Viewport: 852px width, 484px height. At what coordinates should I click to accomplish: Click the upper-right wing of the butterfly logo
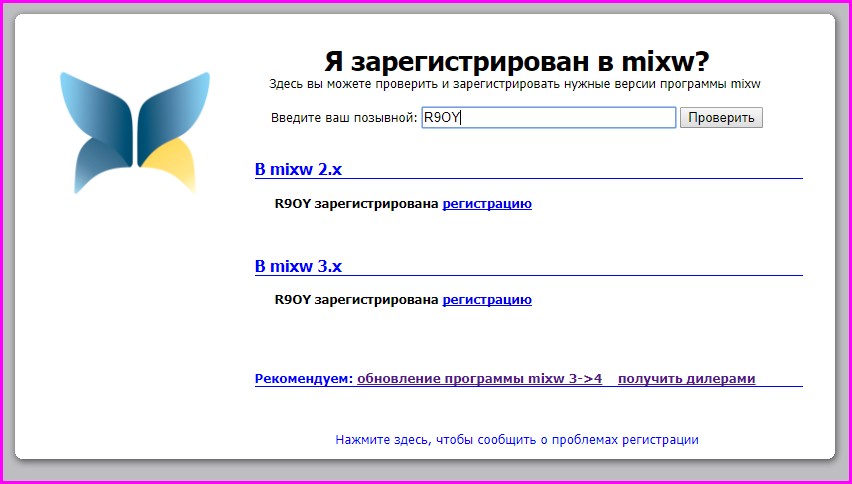tap(174, 106)
